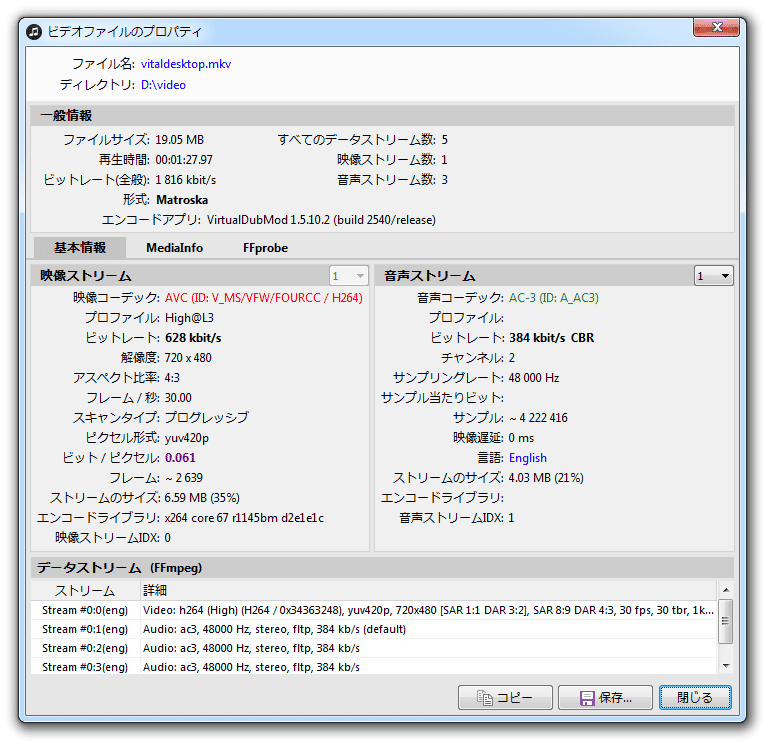Click the pixel format value yuv420p
Image resolution: width=768 pixels, height=744 pixels.
tap(187, 438)
